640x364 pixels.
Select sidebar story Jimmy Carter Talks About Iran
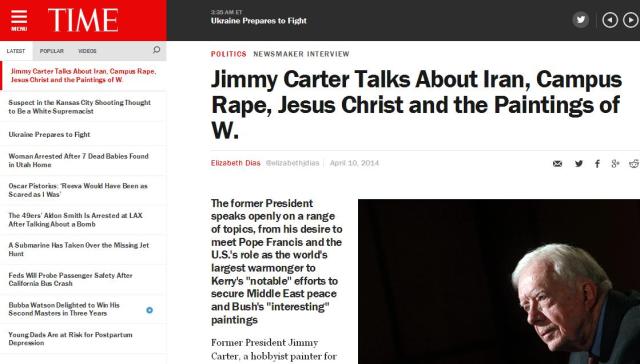(x=83, y=75)
